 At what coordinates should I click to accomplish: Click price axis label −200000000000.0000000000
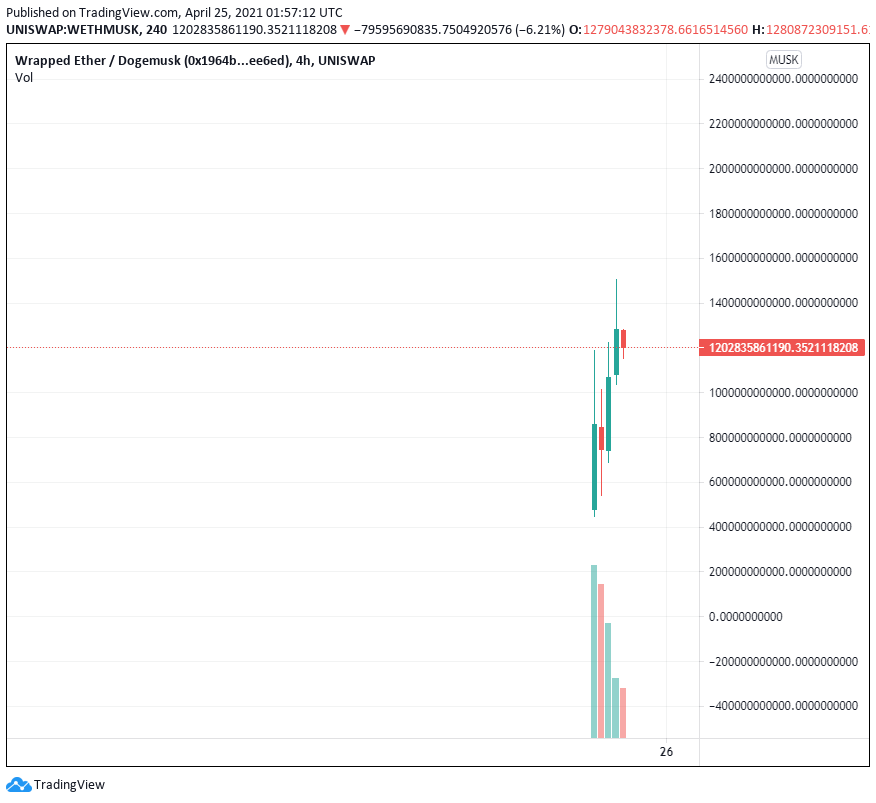tap(783, 662)
